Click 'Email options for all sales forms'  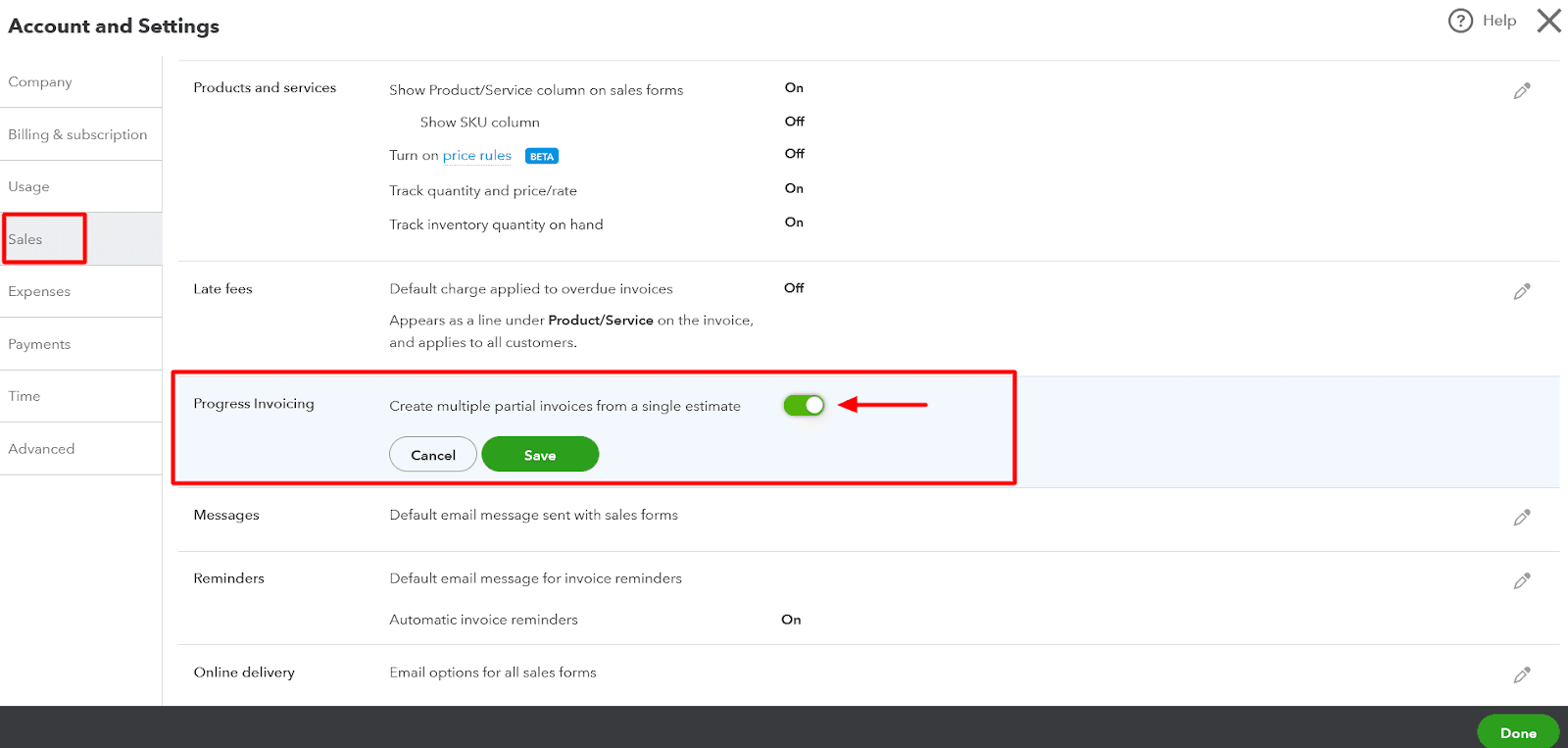(x=493, y=673)
